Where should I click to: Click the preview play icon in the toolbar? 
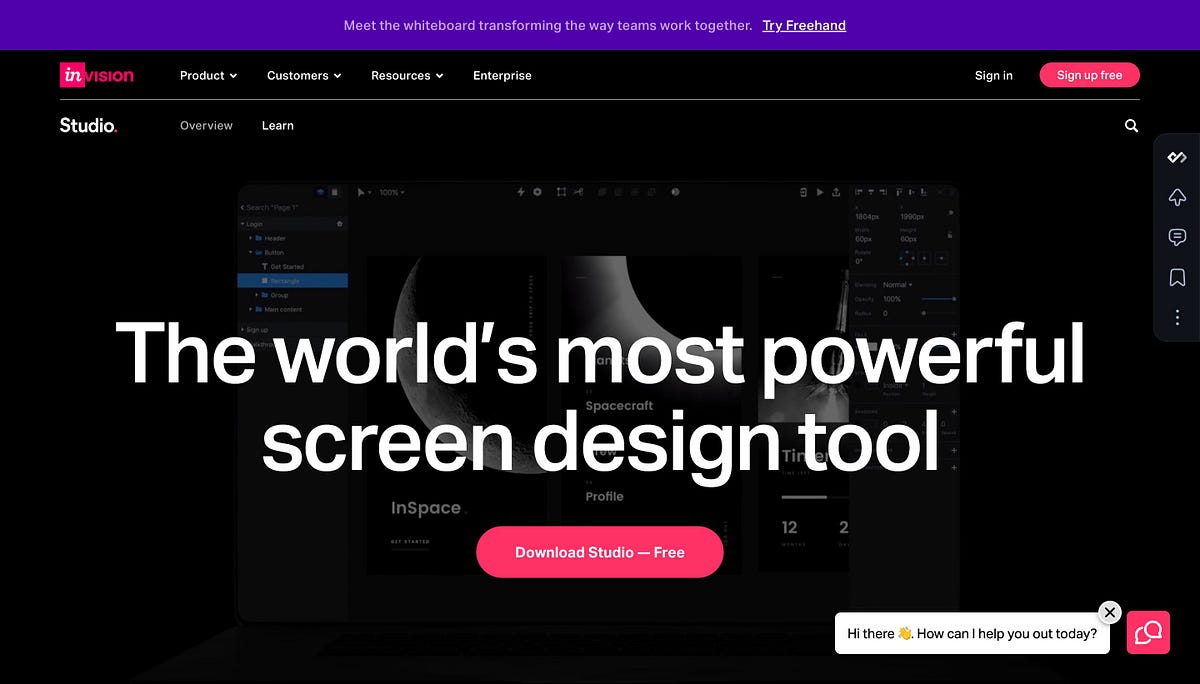[x=819, y=191]
